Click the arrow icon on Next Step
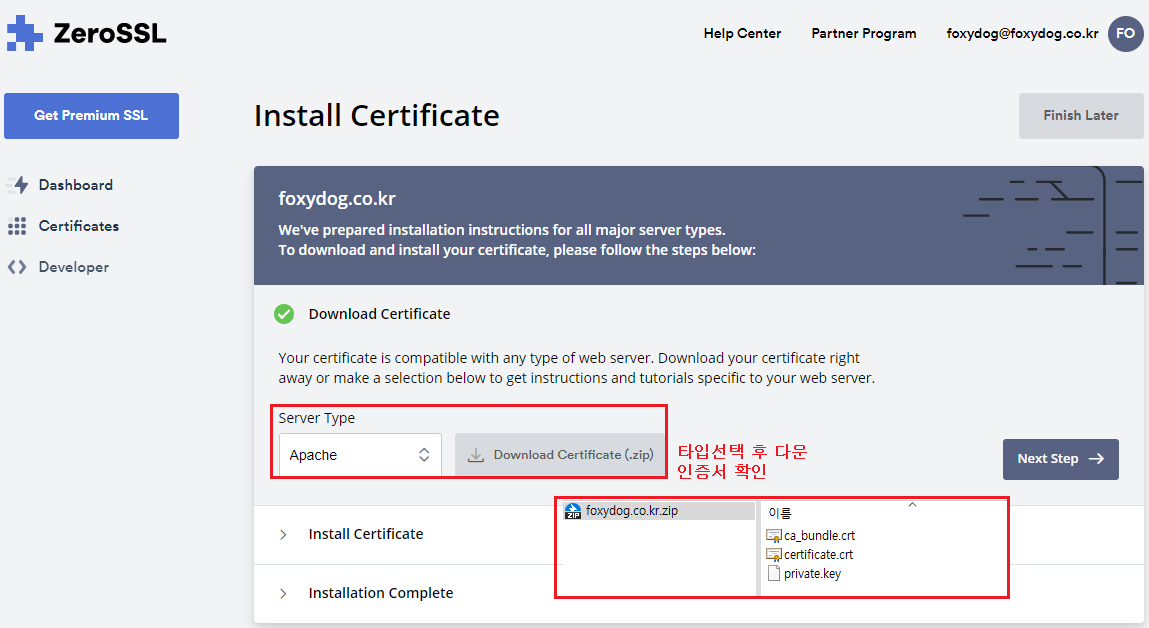The height and width of the screenshot is (628, 1149). (x=1096, y=459)
